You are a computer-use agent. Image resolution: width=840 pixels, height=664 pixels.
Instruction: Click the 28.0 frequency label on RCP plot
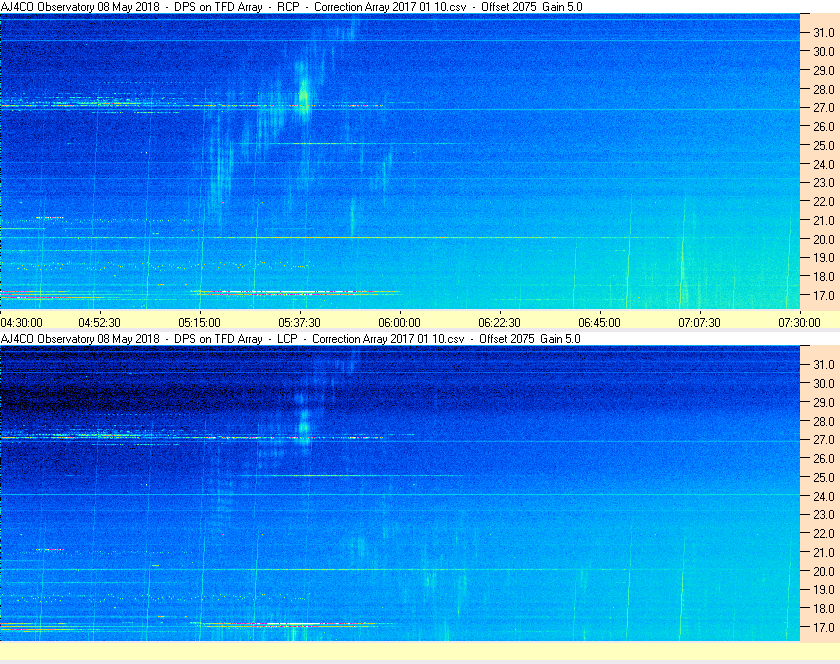tap(824, 89)
